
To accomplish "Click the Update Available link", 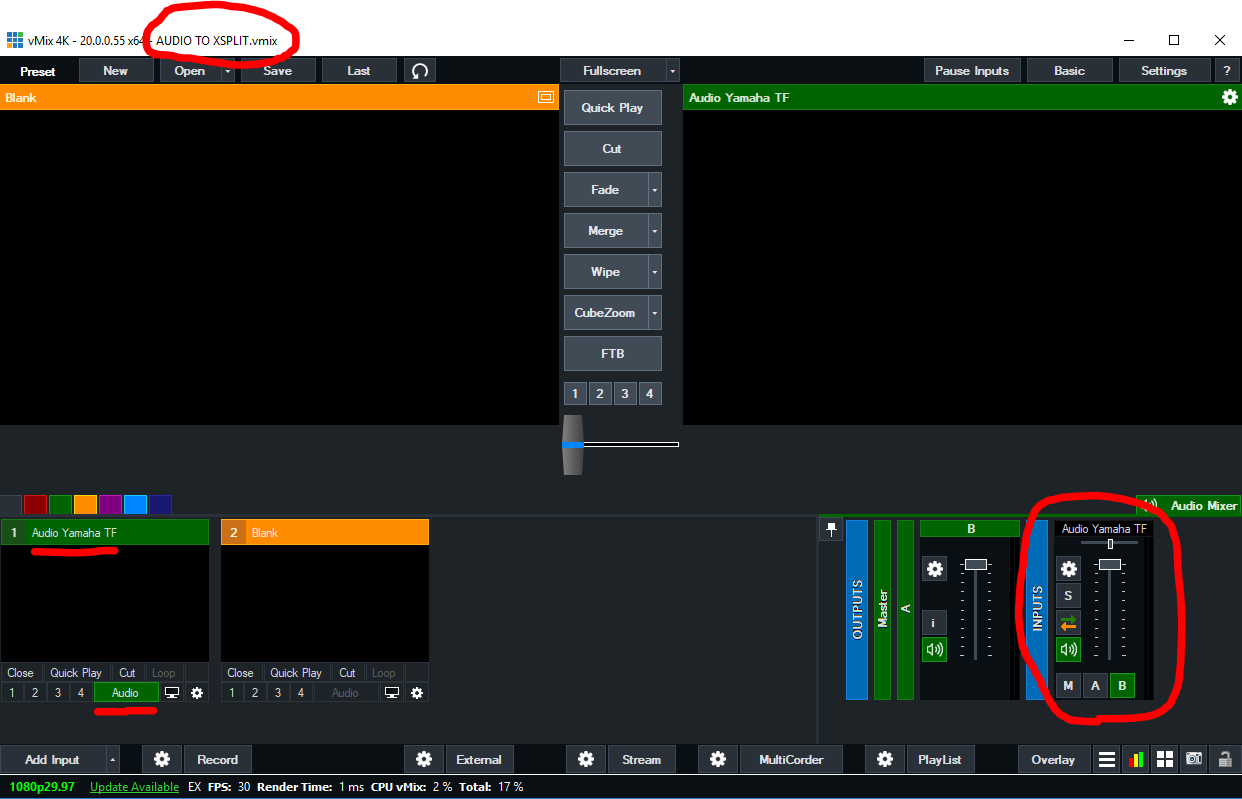I will pyautogui.click(x=135, y=787).
